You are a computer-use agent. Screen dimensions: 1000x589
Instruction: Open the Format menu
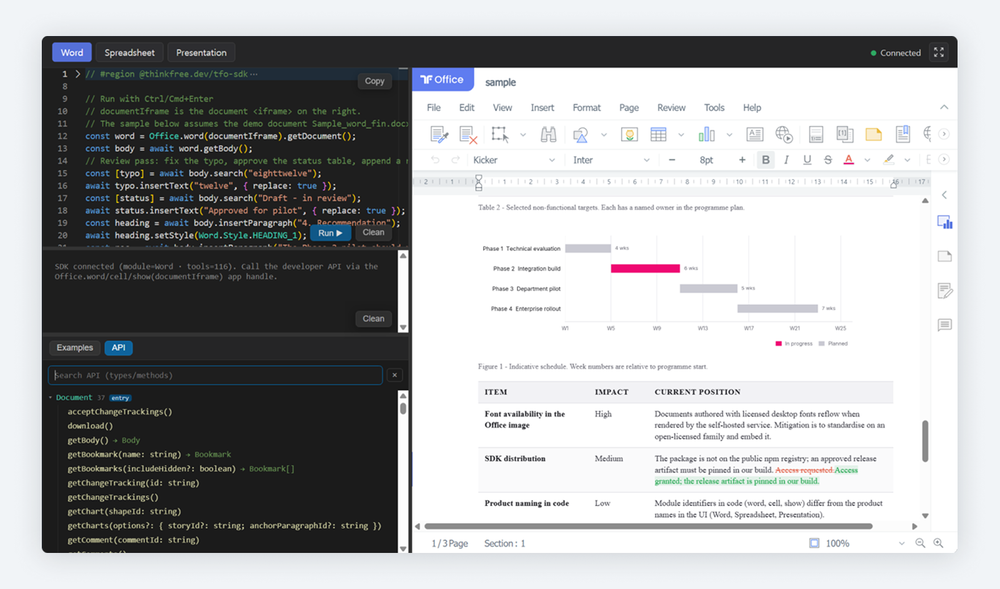pos(586,108)
